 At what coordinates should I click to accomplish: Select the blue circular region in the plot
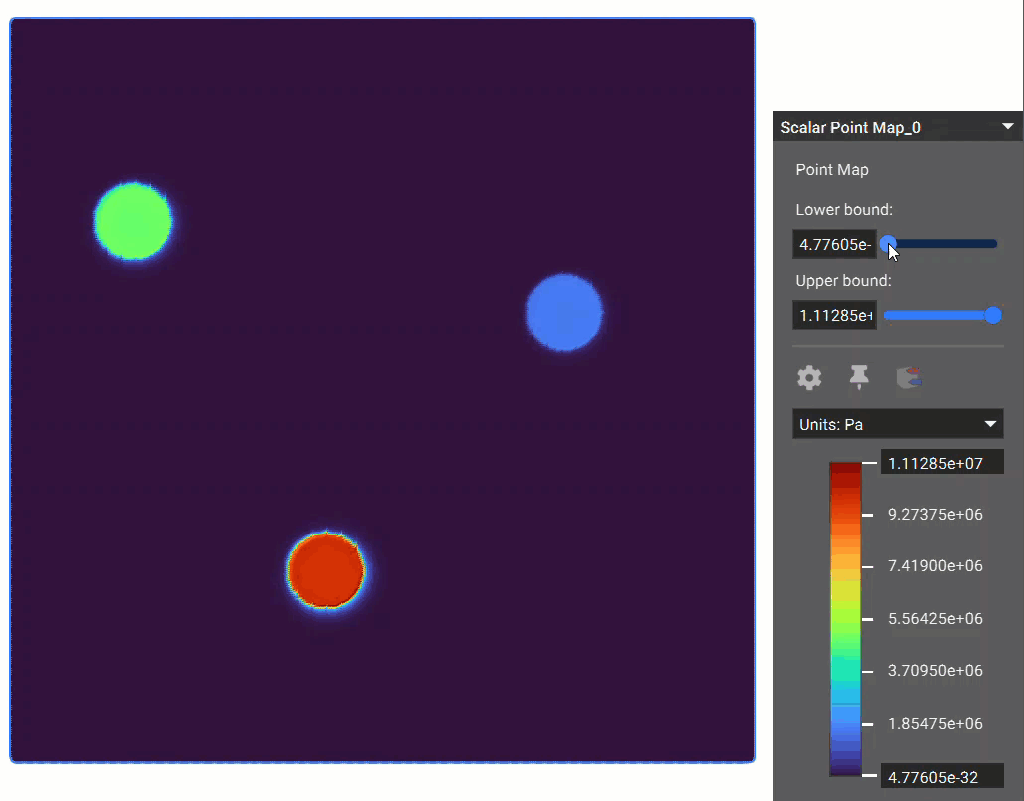point(565,313)
